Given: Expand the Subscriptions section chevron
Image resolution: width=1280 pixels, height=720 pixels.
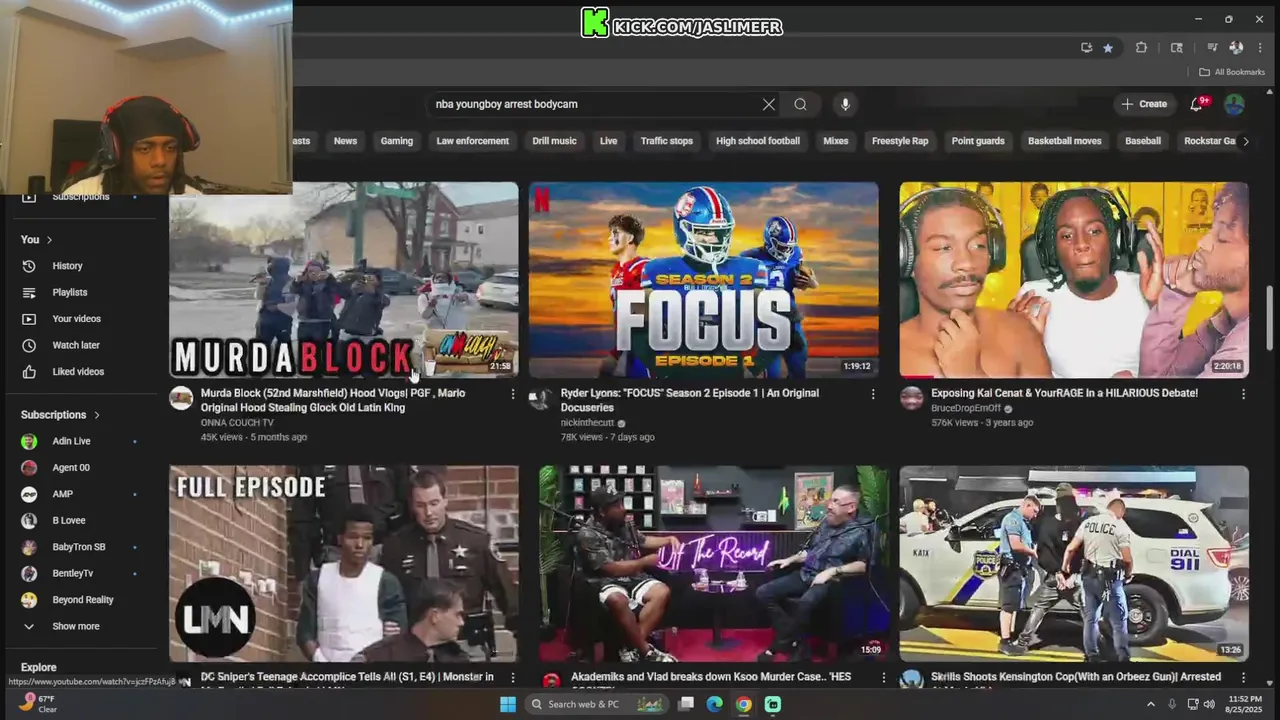Looking at the screenshot, I should pyautogui.click(x=97, y=415).
